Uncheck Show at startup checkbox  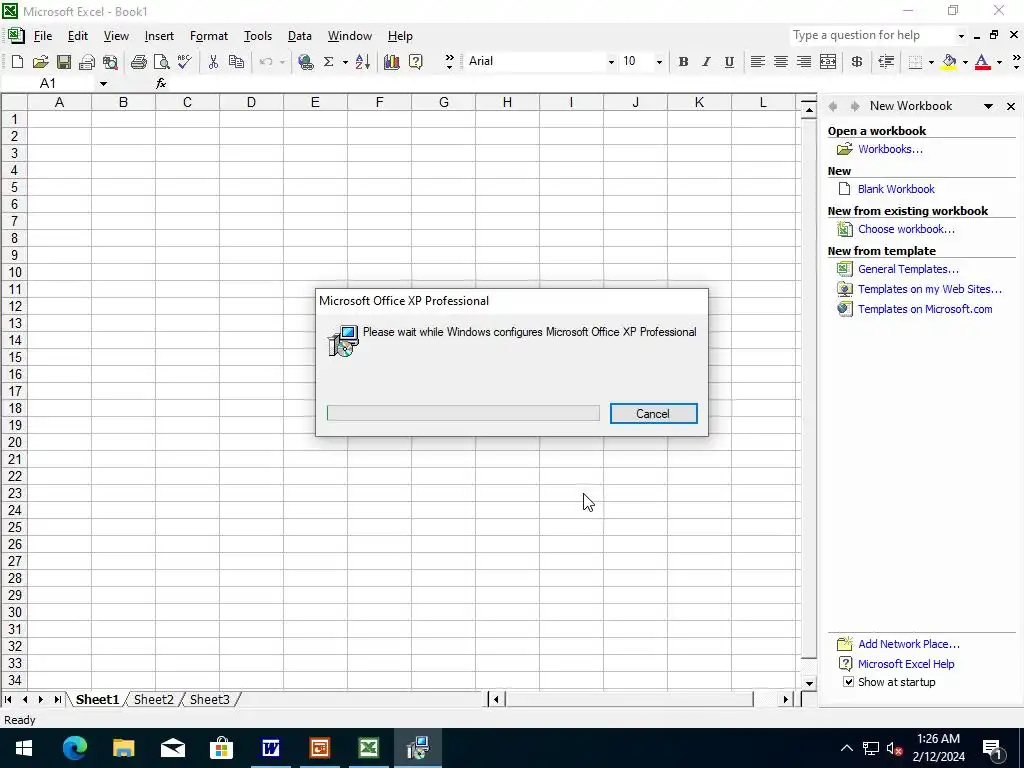click(x=848, y=682)
